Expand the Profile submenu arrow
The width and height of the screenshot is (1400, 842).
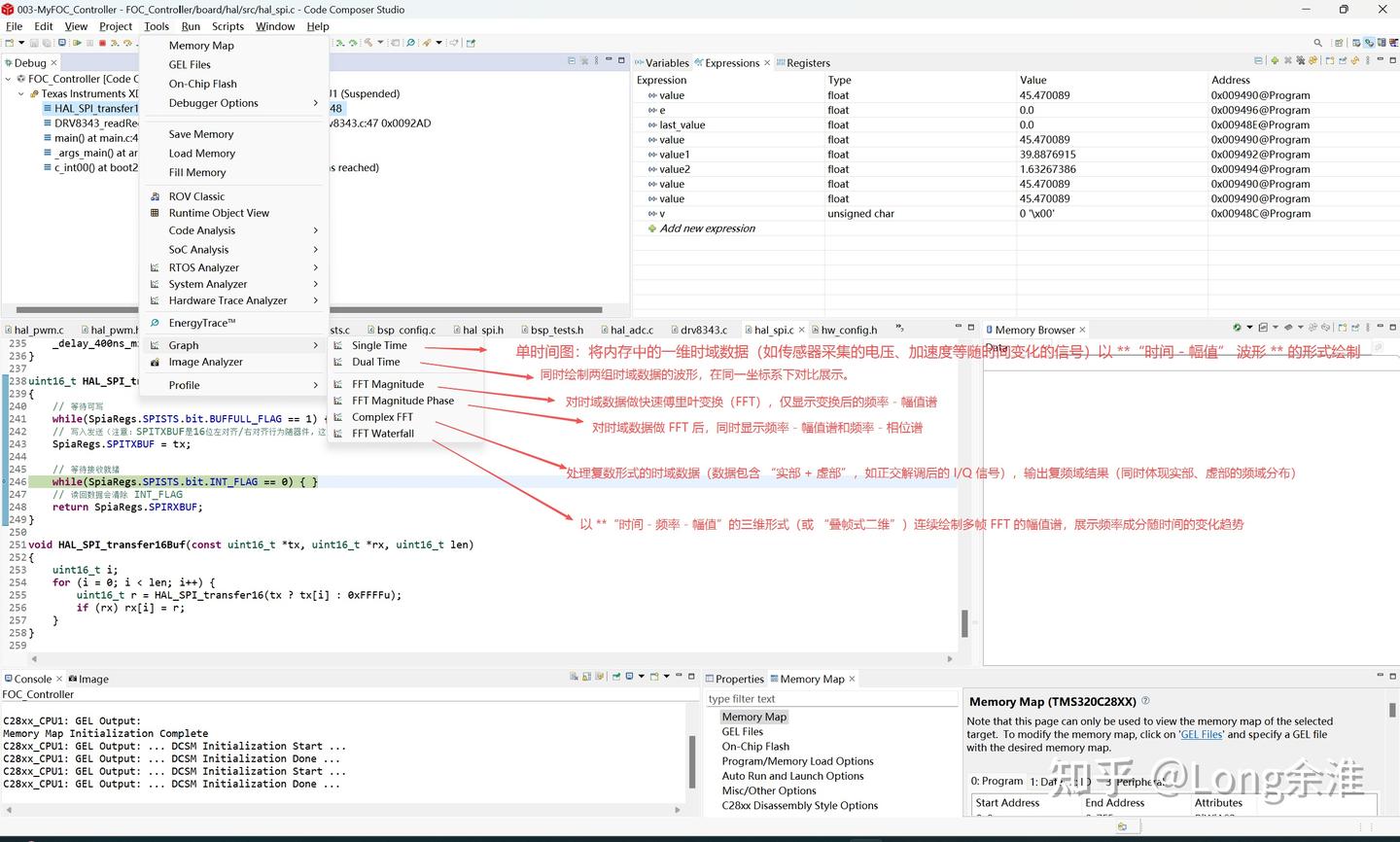[x=316, y=385]
